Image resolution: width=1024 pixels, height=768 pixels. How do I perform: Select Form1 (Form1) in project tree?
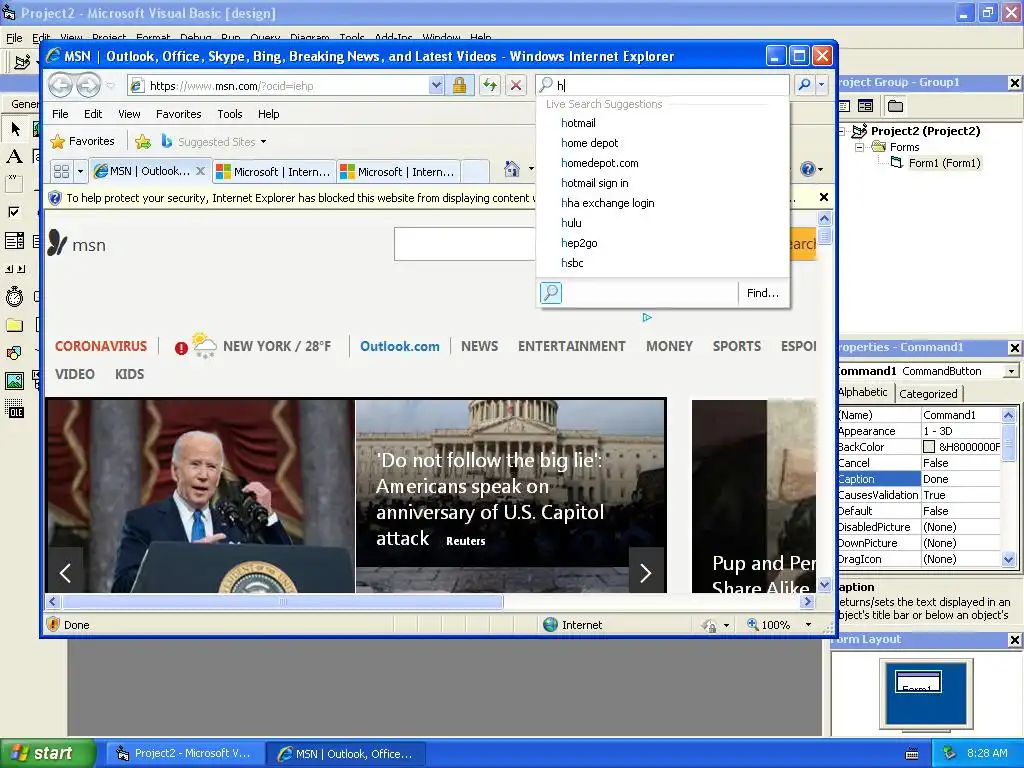[x=944, y=163]
